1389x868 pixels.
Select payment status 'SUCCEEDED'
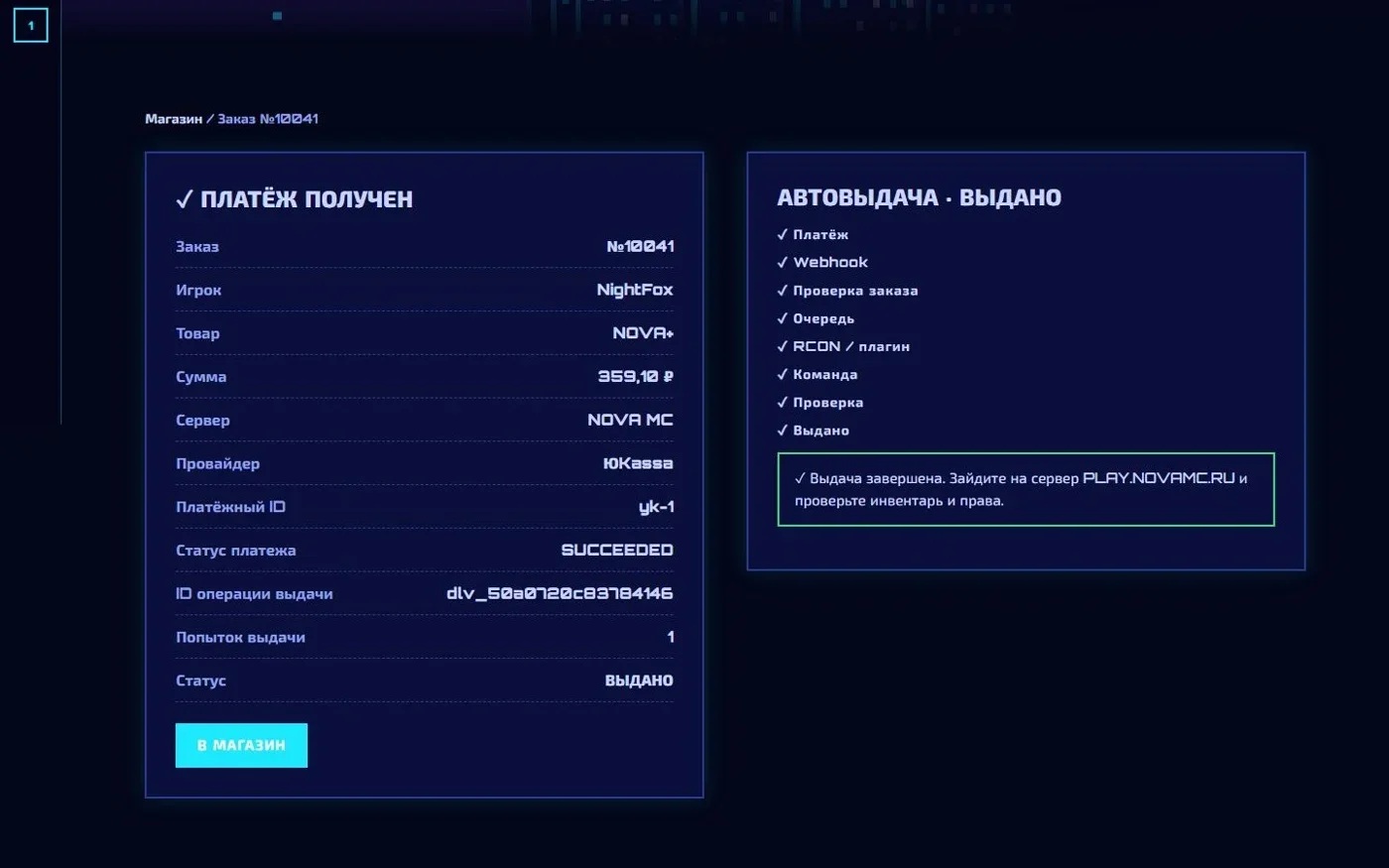tap(617, 550)
